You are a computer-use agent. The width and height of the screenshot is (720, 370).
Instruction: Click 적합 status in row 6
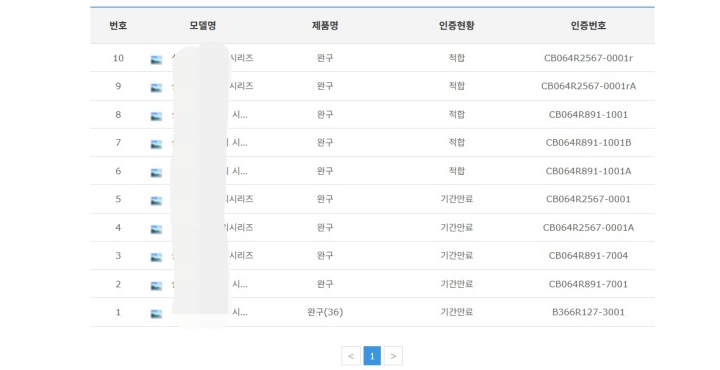click(456, 171)
